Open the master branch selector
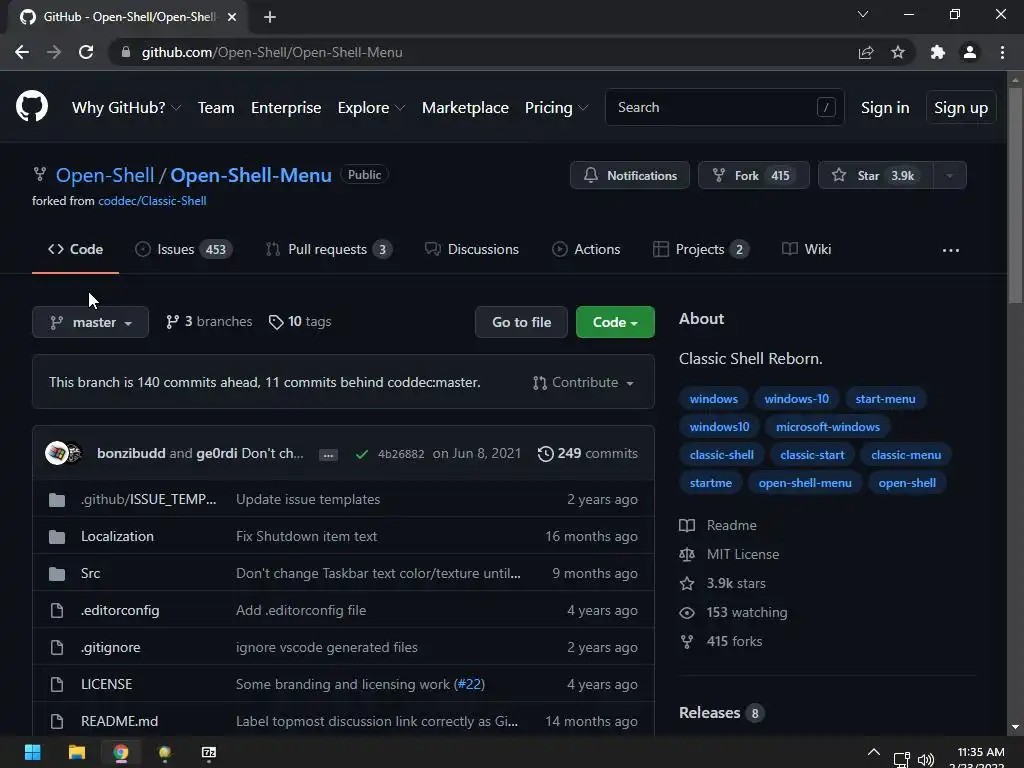The image size is (1024, 768). 90,322
